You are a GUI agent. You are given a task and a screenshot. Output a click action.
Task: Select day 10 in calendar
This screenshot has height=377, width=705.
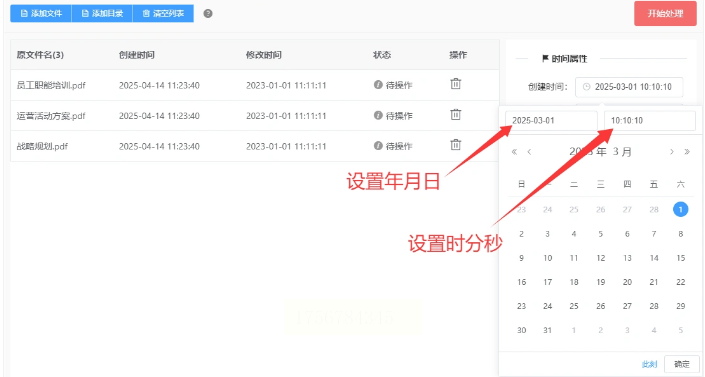coord(548,258)
